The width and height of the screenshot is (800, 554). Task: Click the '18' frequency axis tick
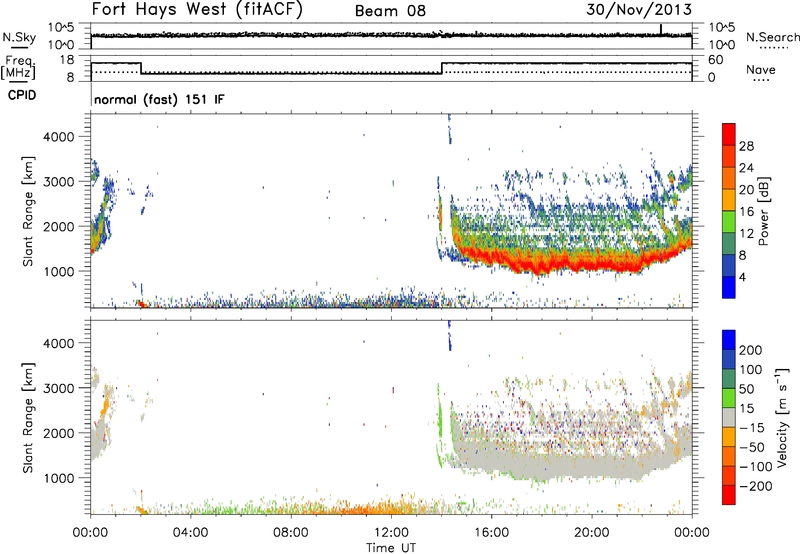(x=67, y=60)
